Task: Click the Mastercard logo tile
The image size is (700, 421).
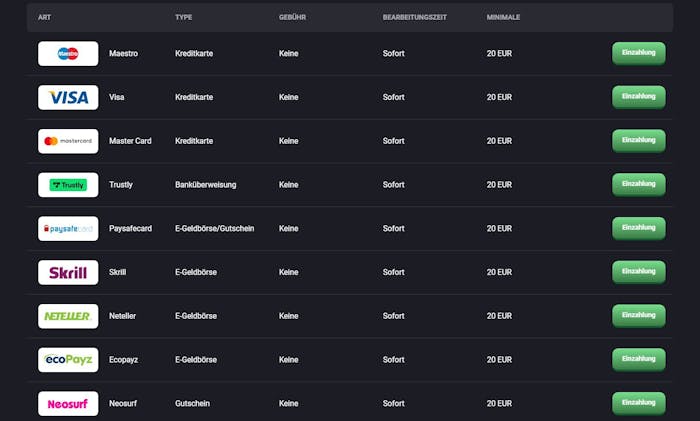Action: [x=68, y=141]
